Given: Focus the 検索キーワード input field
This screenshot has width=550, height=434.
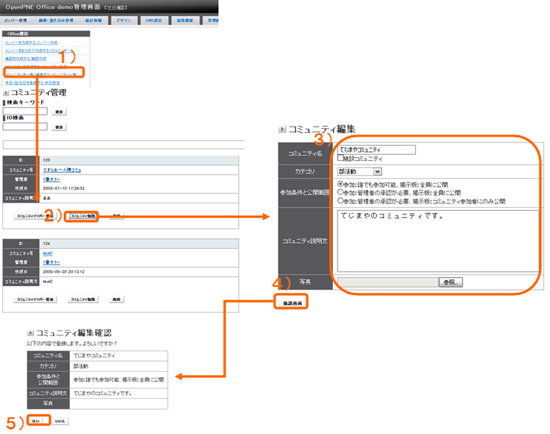Looking at the screenshot, I should (25, 111).
